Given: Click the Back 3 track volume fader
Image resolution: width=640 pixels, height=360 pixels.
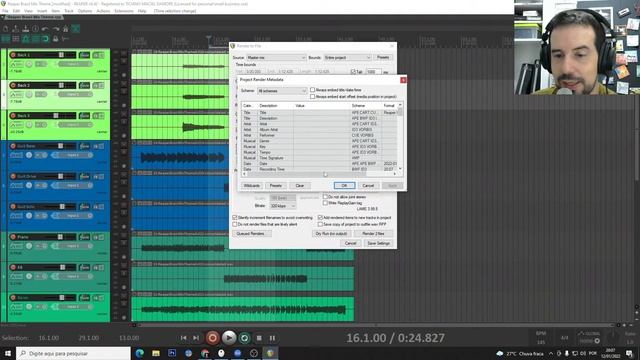Looking at the screenshot, I should [x=56, y=116].
